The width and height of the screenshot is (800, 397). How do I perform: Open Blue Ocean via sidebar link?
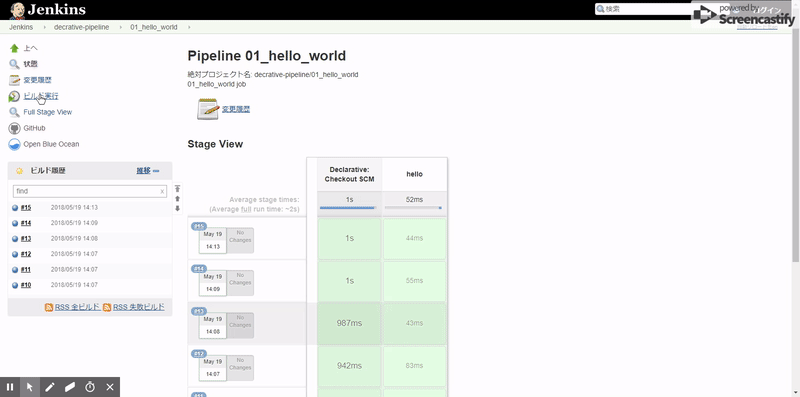51,144
